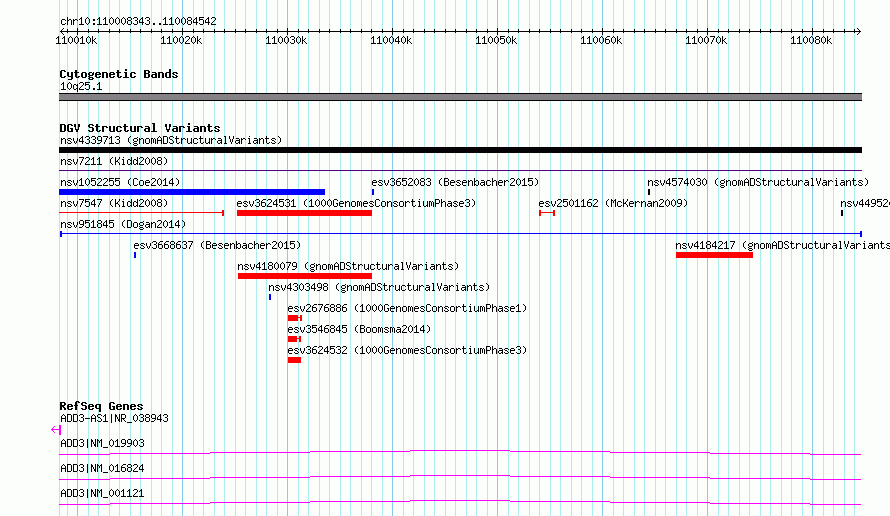Click the 10q25.1 band label
The width and height of the screenshot is (890, 516).
pyautogui.click(x=81, y=86)
